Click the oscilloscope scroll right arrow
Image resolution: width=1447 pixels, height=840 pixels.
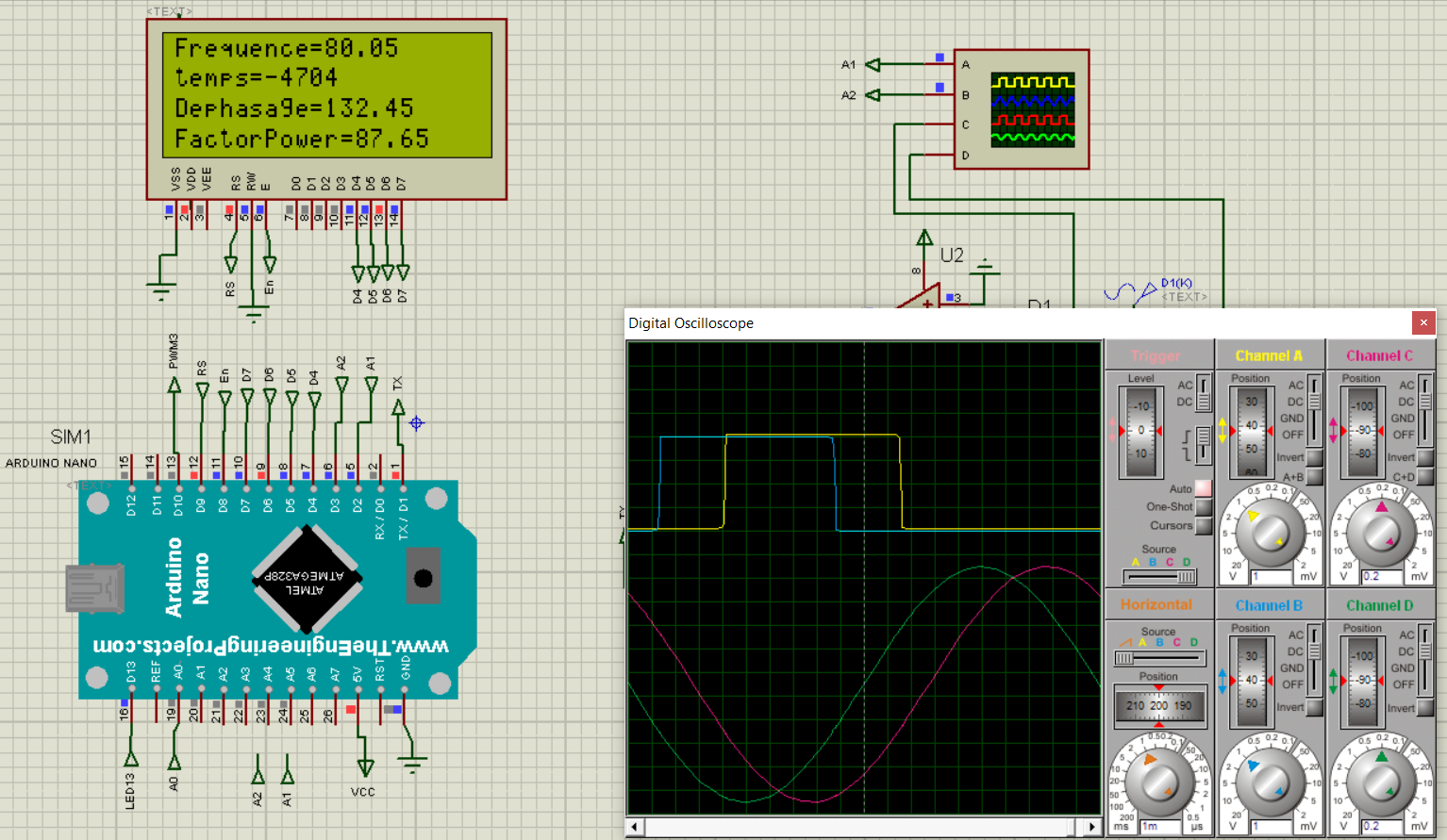[x=1092, y=827]
